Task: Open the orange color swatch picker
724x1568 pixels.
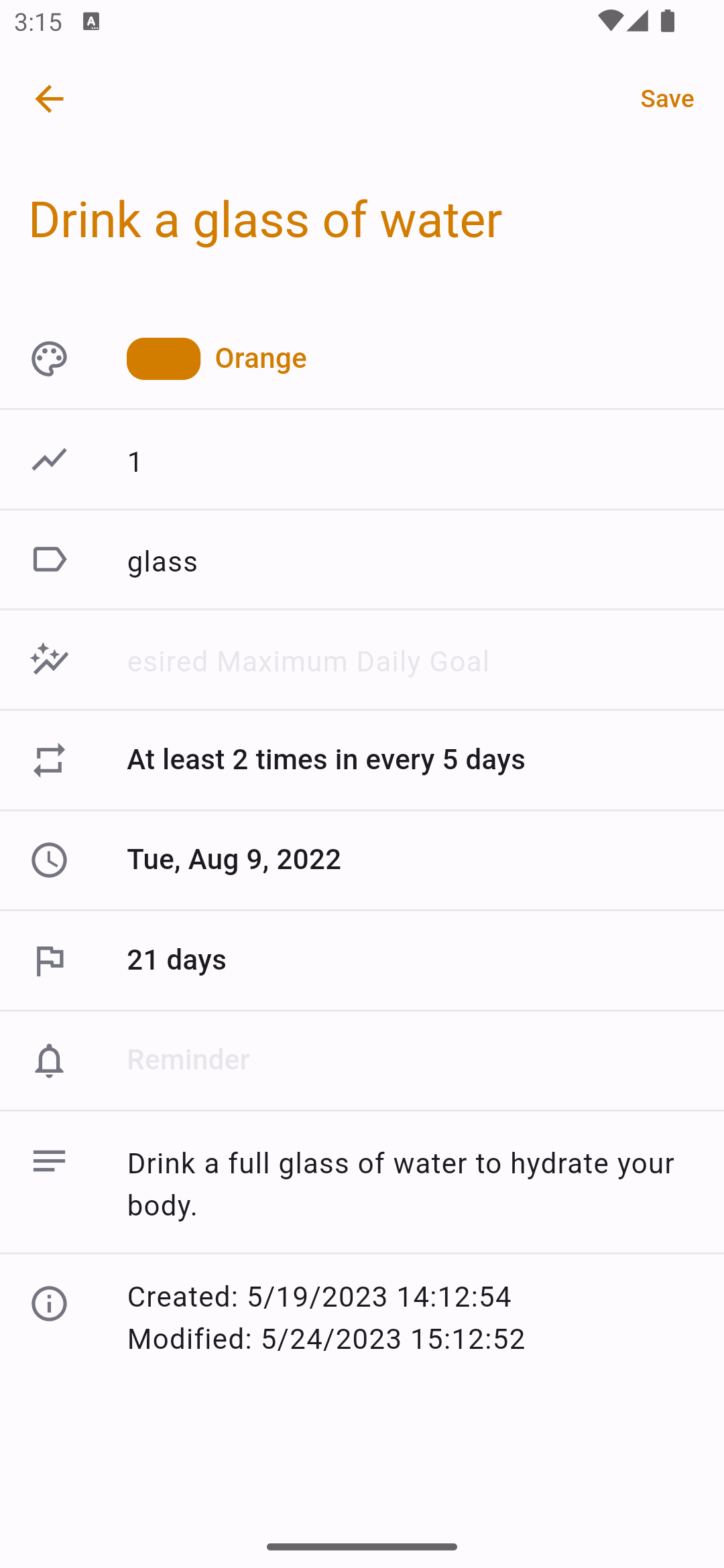Action: coord(164,358)
